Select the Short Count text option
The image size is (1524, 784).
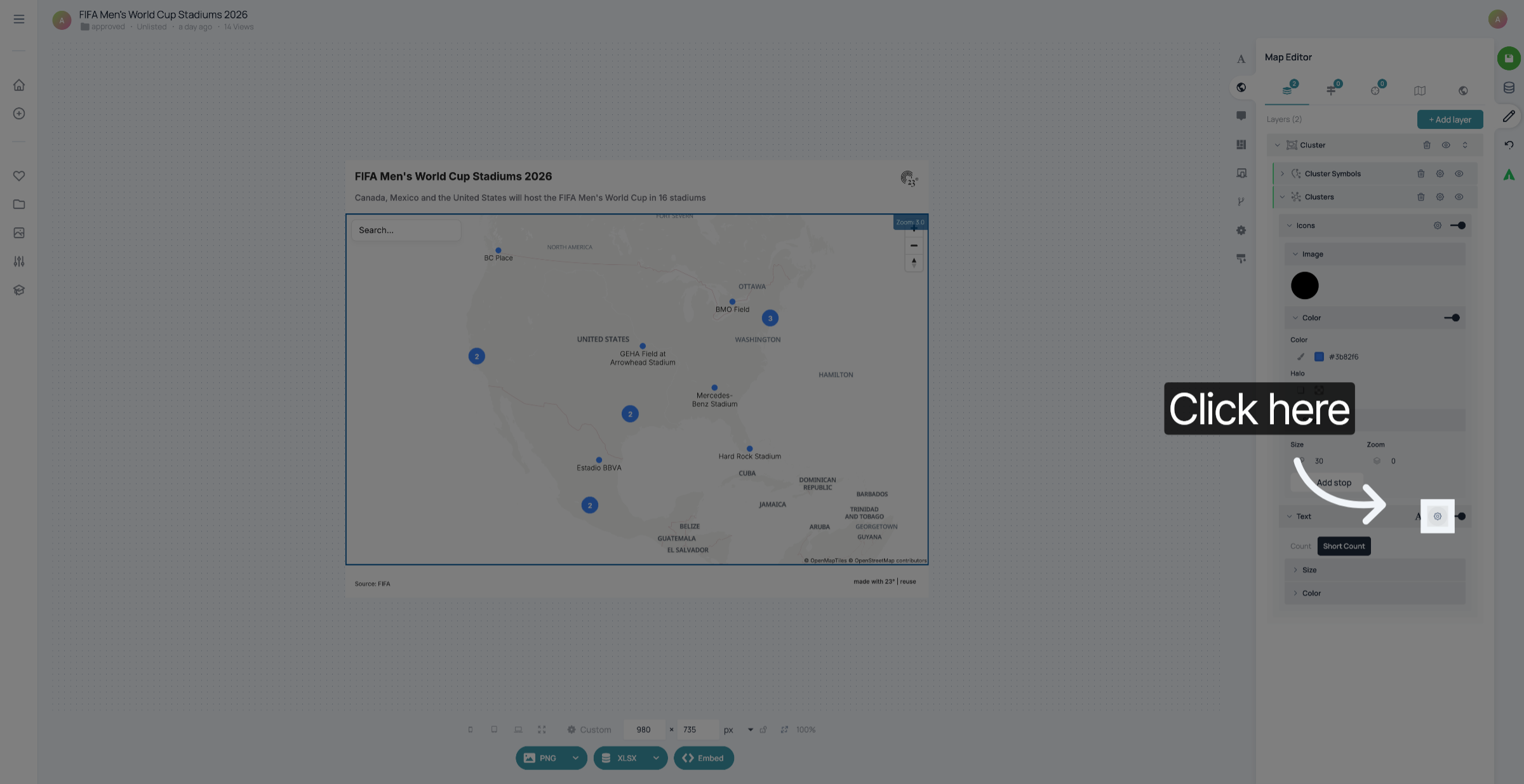pyautogui.click(x=1344, y=547)
